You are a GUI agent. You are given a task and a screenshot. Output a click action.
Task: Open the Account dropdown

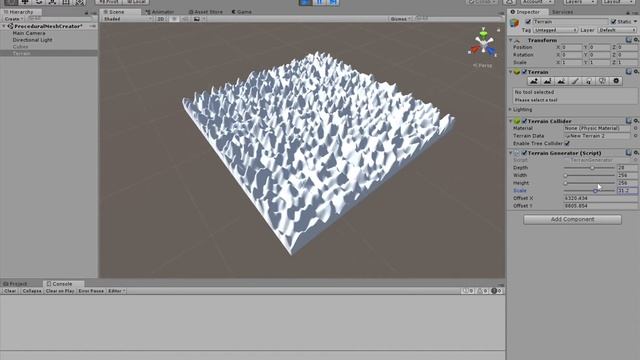[x=538, y=2]
